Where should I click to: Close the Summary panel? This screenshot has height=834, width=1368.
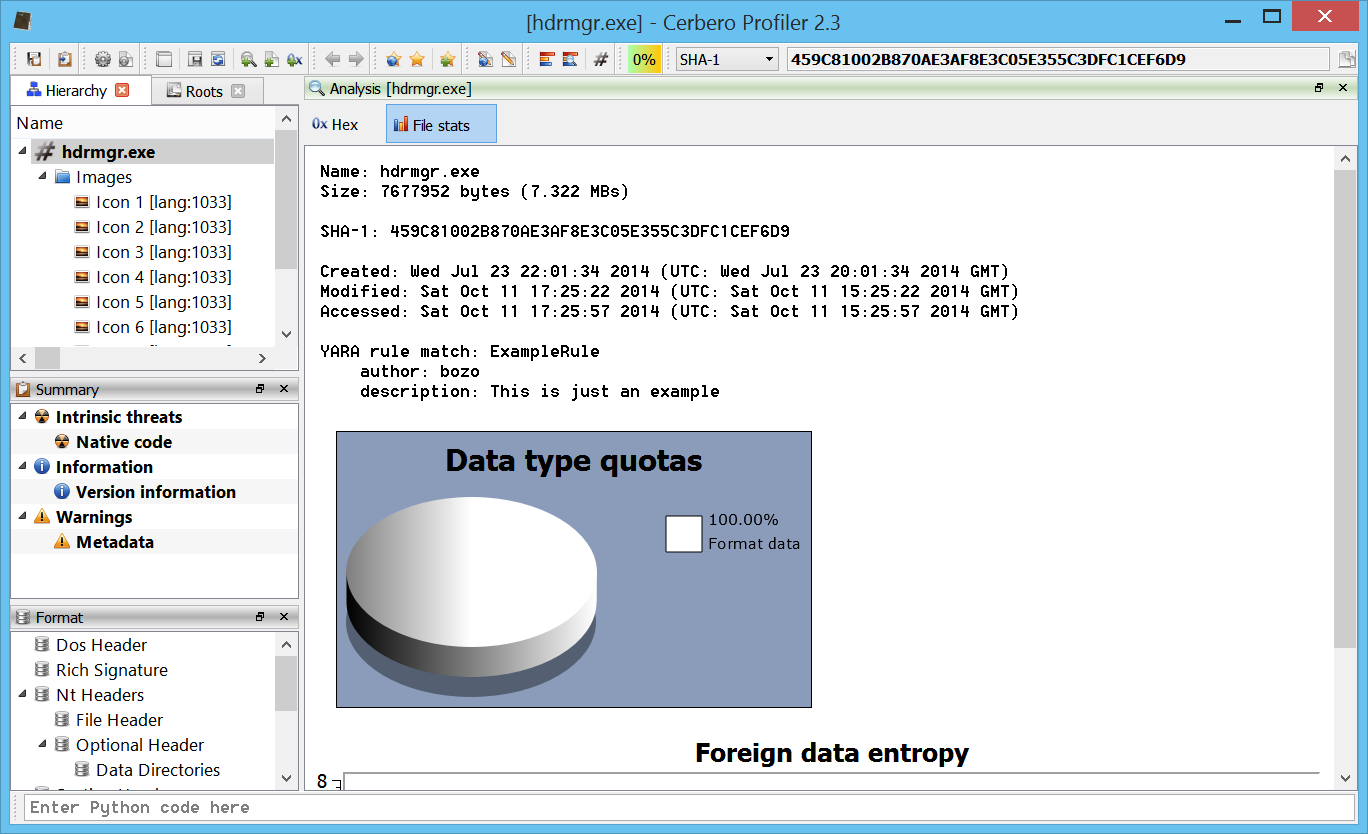coord(284,388)
